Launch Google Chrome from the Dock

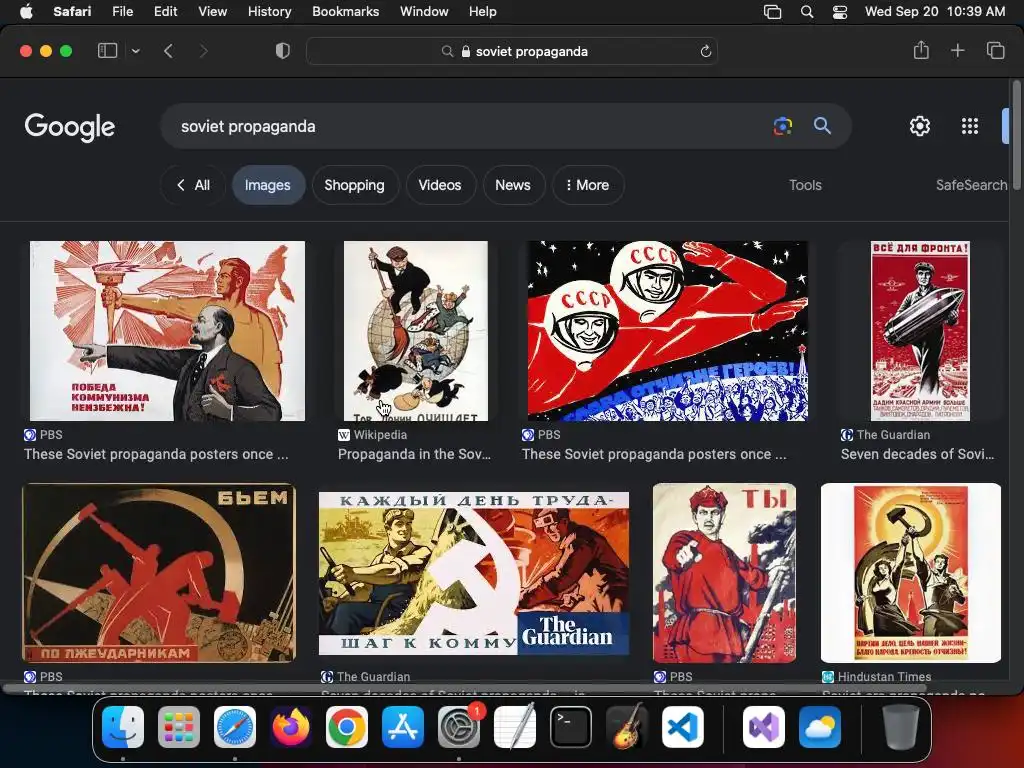click(347, 727)
